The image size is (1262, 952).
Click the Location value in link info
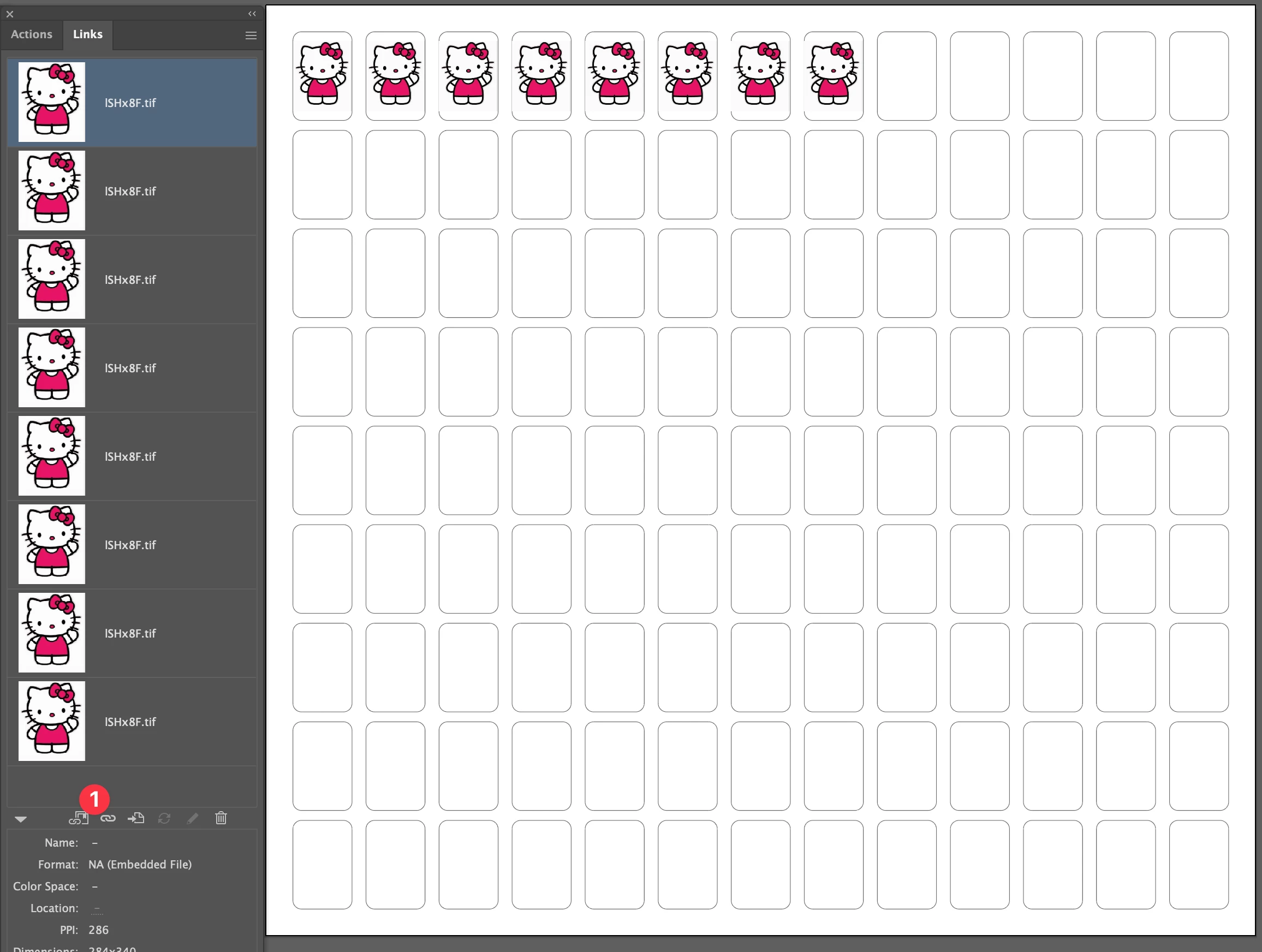(x=97, y=908)
